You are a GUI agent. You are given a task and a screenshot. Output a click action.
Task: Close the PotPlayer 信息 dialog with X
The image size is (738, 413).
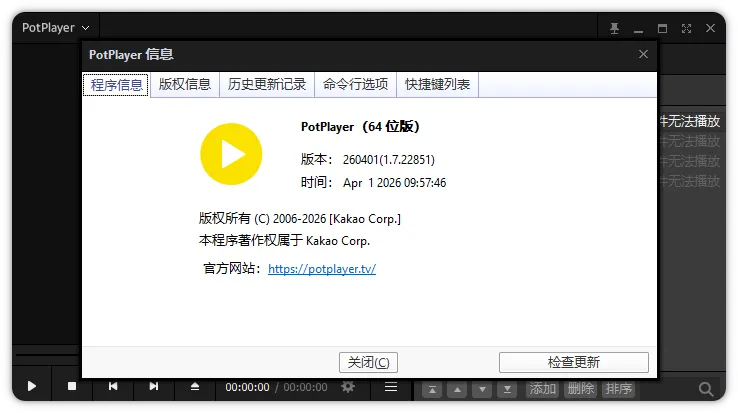pos(643,54)
